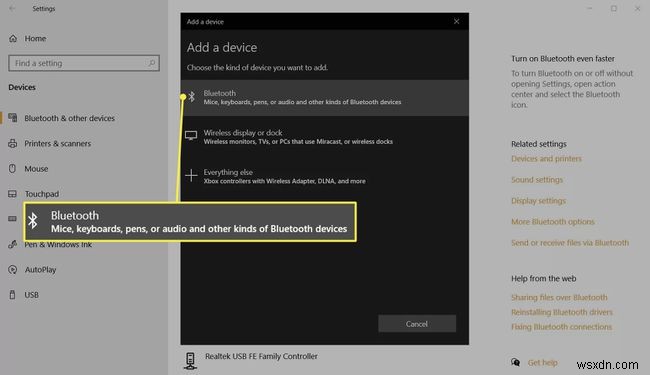
Task: Click the Help from the web heading
Action: click(543, 279)
